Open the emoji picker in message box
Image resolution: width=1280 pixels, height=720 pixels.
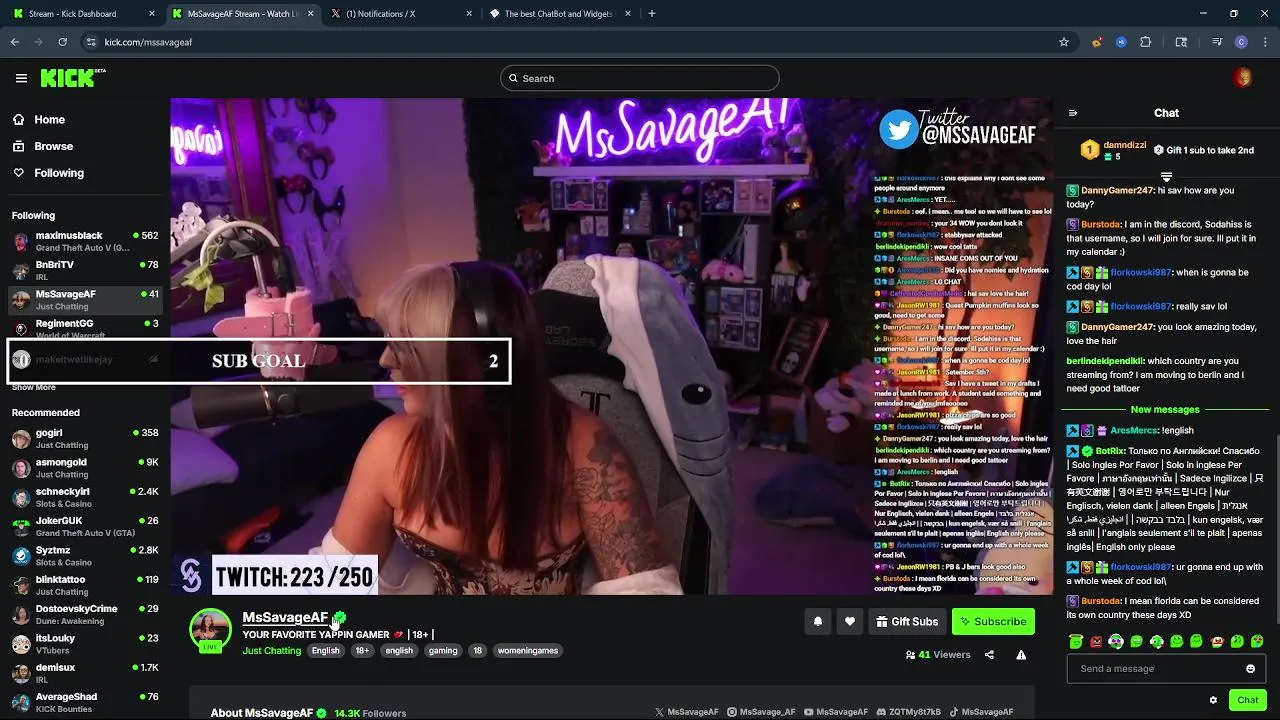pos(1250,669)
